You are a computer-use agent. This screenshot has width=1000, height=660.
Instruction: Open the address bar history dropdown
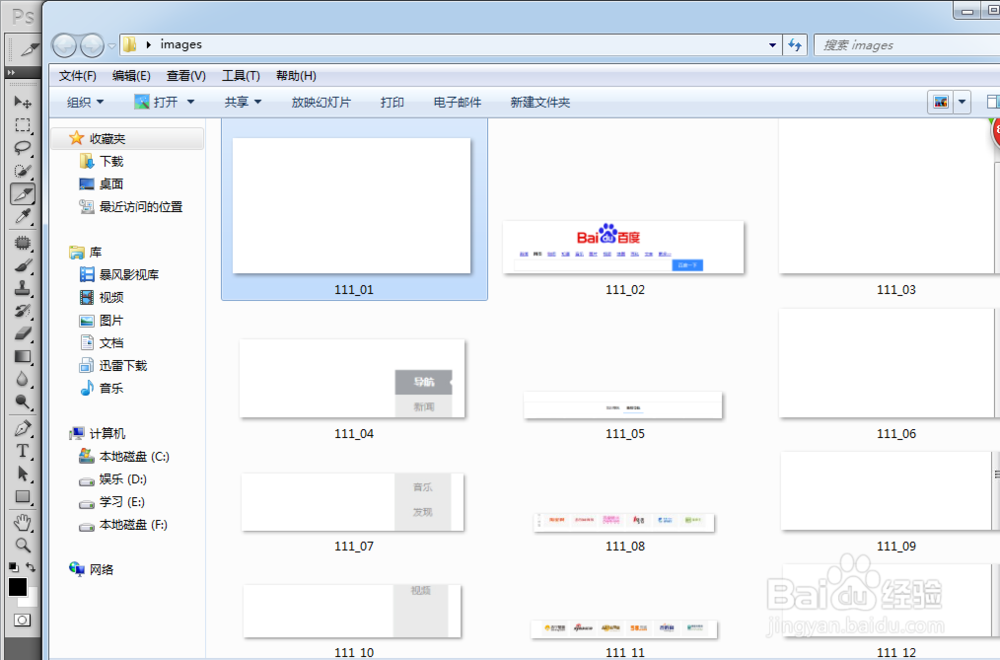pyautogui.click(x=772, y=45)
